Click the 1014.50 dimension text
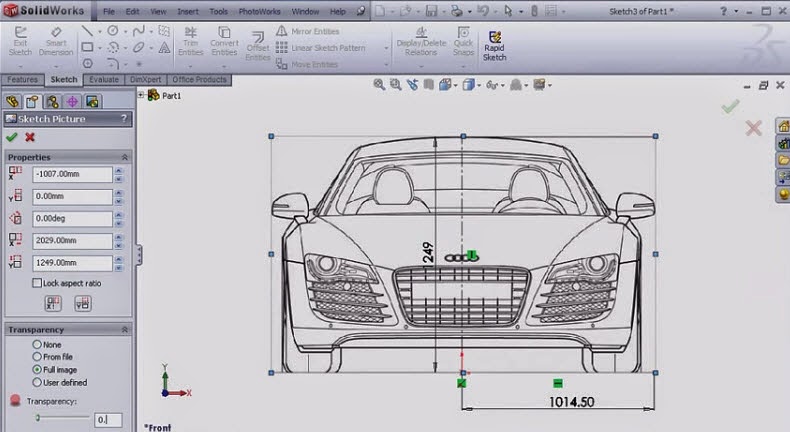The height and width of the screenshot is (432, 790). click(x=571, y=402)
